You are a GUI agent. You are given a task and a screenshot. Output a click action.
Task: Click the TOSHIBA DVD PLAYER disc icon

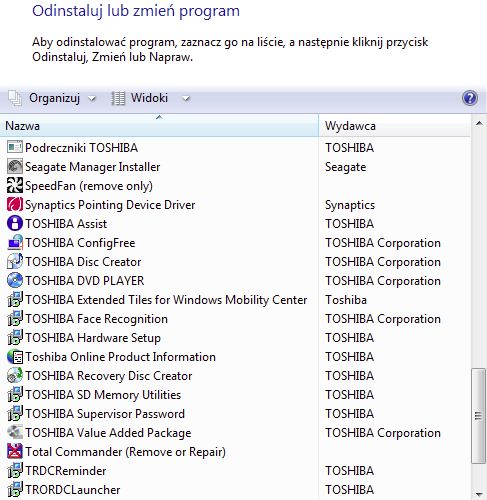[x=15, y=281]
